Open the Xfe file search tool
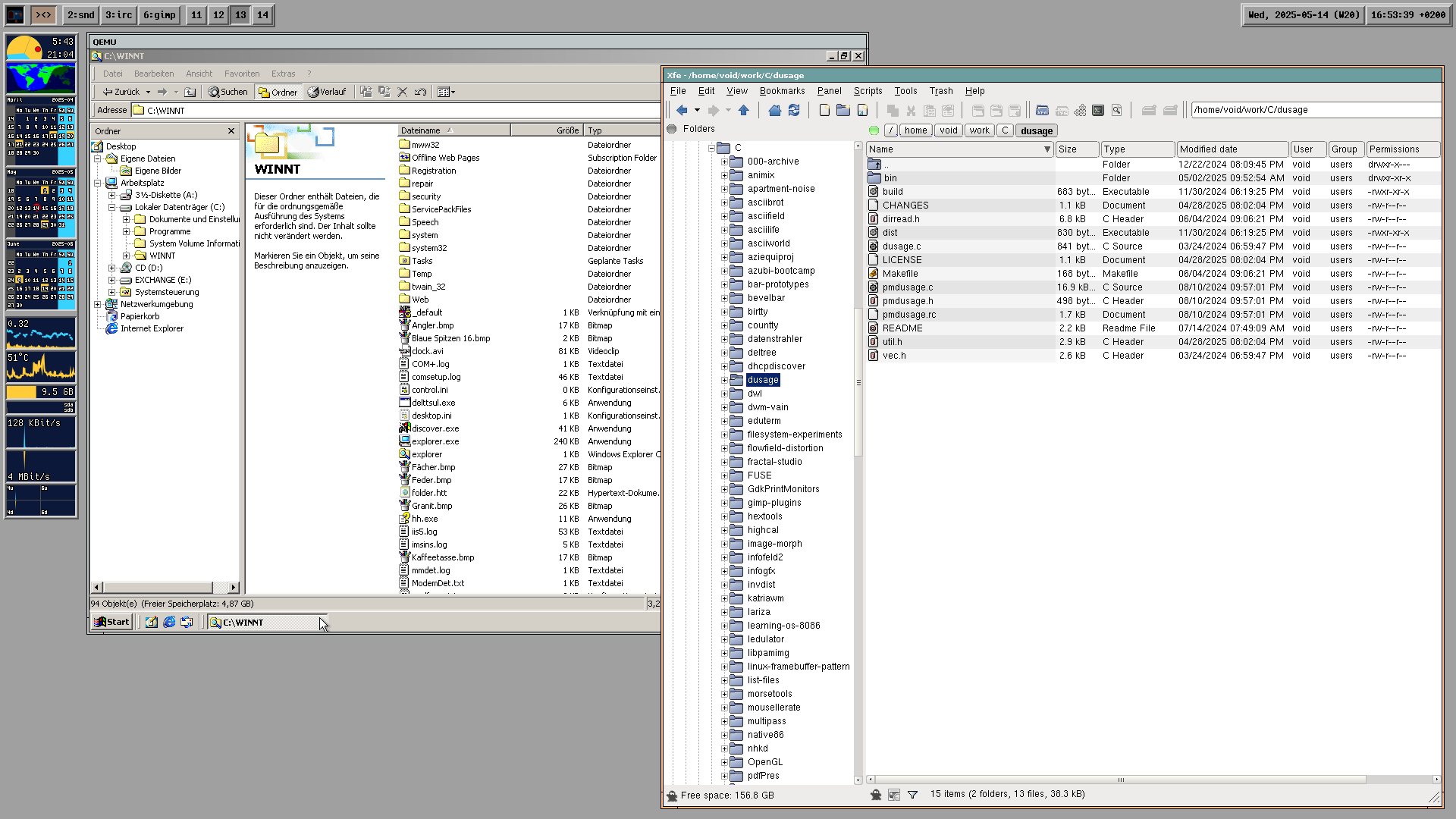This screenshot has height=819, width=1456. pyautogui.click(x=1117, y=111)
